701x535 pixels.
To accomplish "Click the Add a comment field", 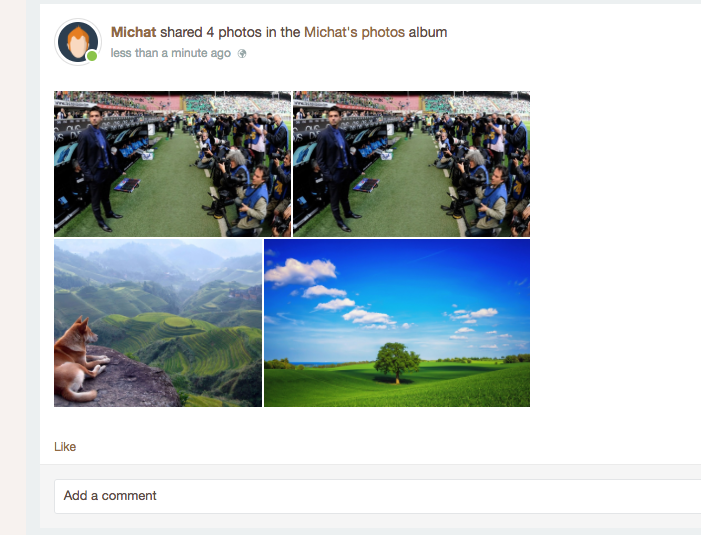I will click(377, 496).
